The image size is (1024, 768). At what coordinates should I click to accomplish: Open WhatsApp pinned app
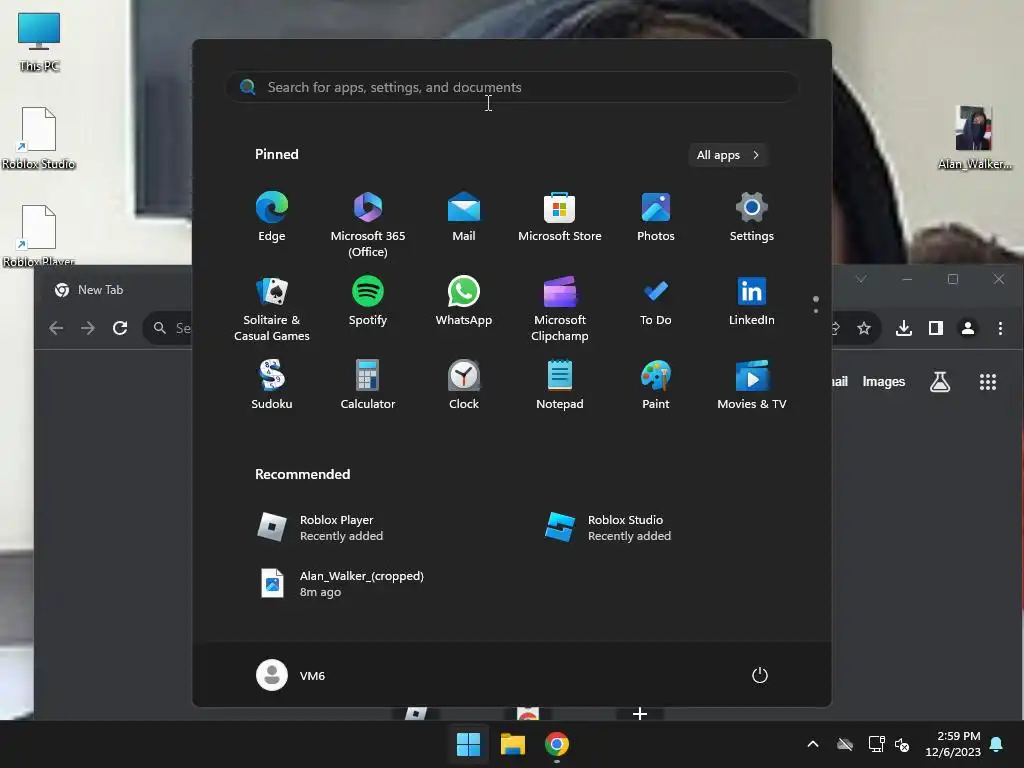pyautogui.click(x=464, y=302)
